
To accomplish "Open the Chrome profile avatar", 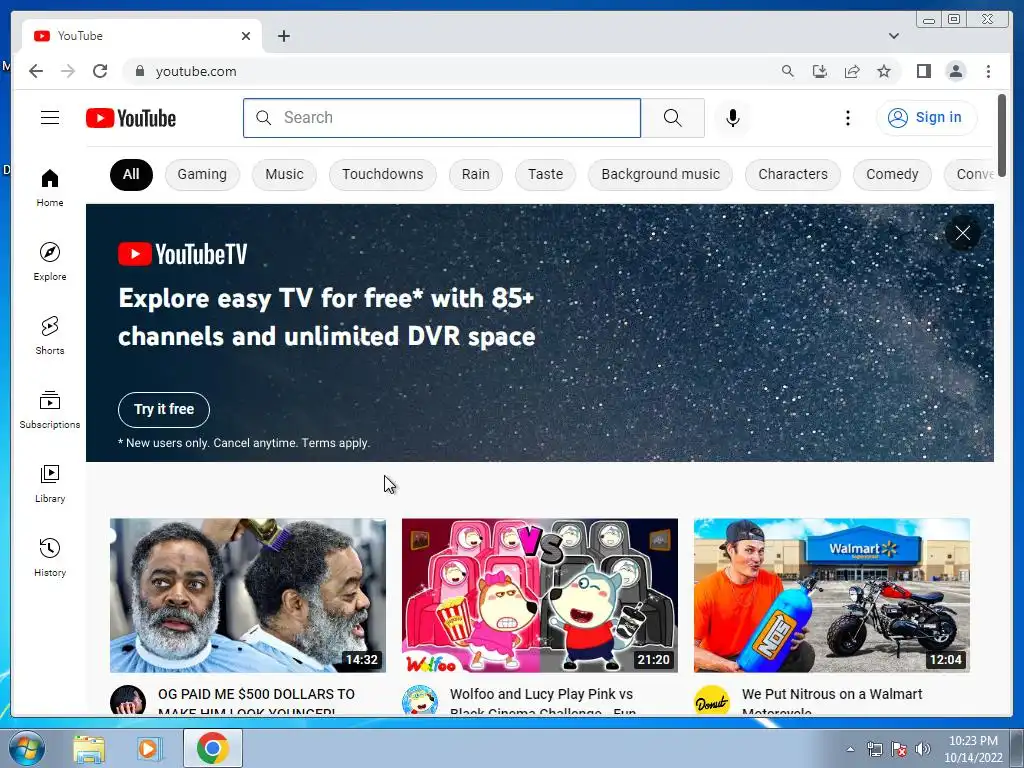I will pos(955,71).
